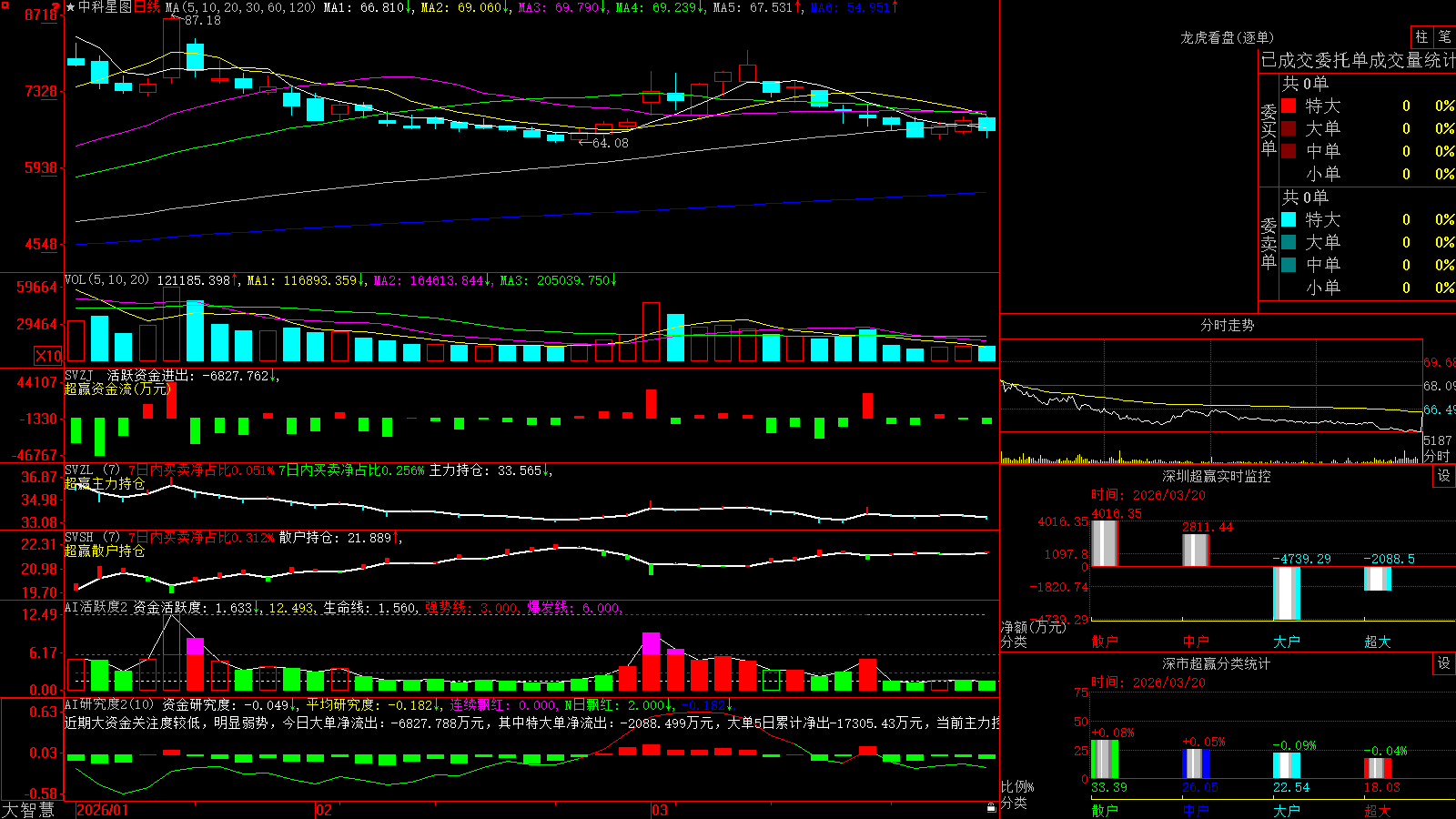The image size is (1456, 819).
Task: Click the 超大 bar in 深圳超赢实时监控
Action: click(1377, 579)
